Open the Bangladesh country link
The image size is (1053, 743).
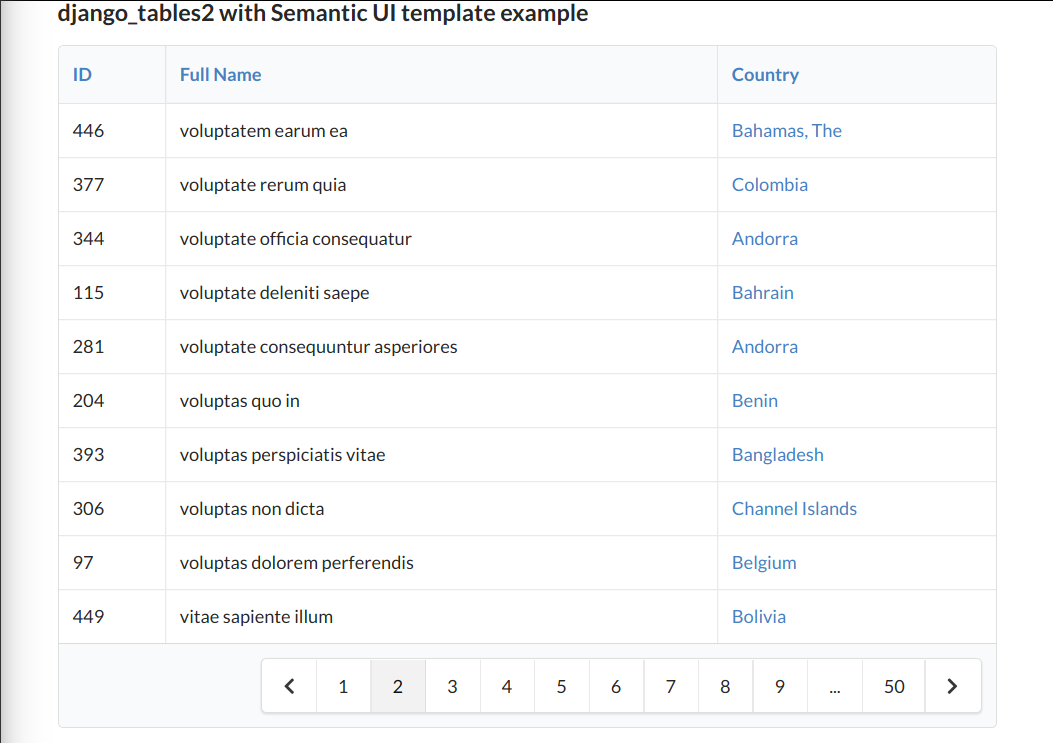point(778,454)
